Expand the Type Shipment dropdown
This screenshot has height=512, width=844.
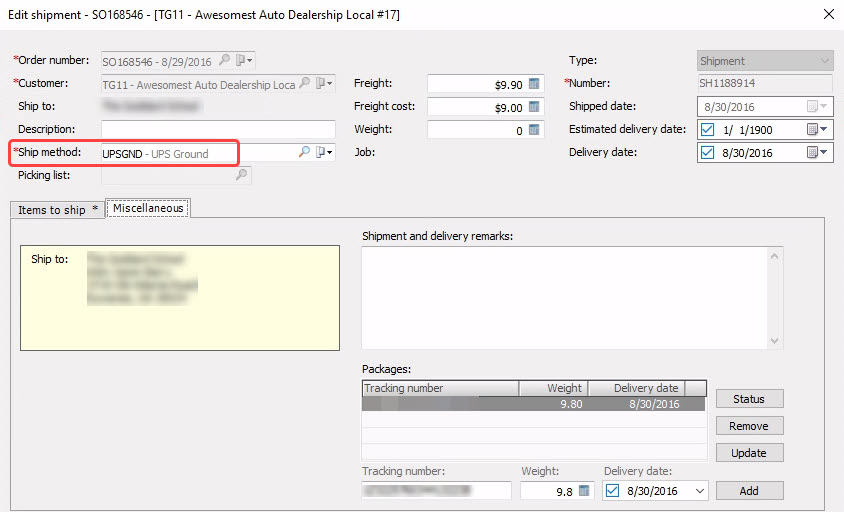824,61
